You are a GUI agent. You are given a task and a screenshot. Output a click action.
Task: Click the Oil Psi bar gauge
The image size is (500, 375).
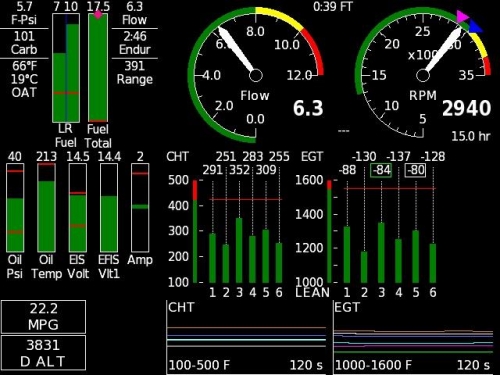click(15, 207)
